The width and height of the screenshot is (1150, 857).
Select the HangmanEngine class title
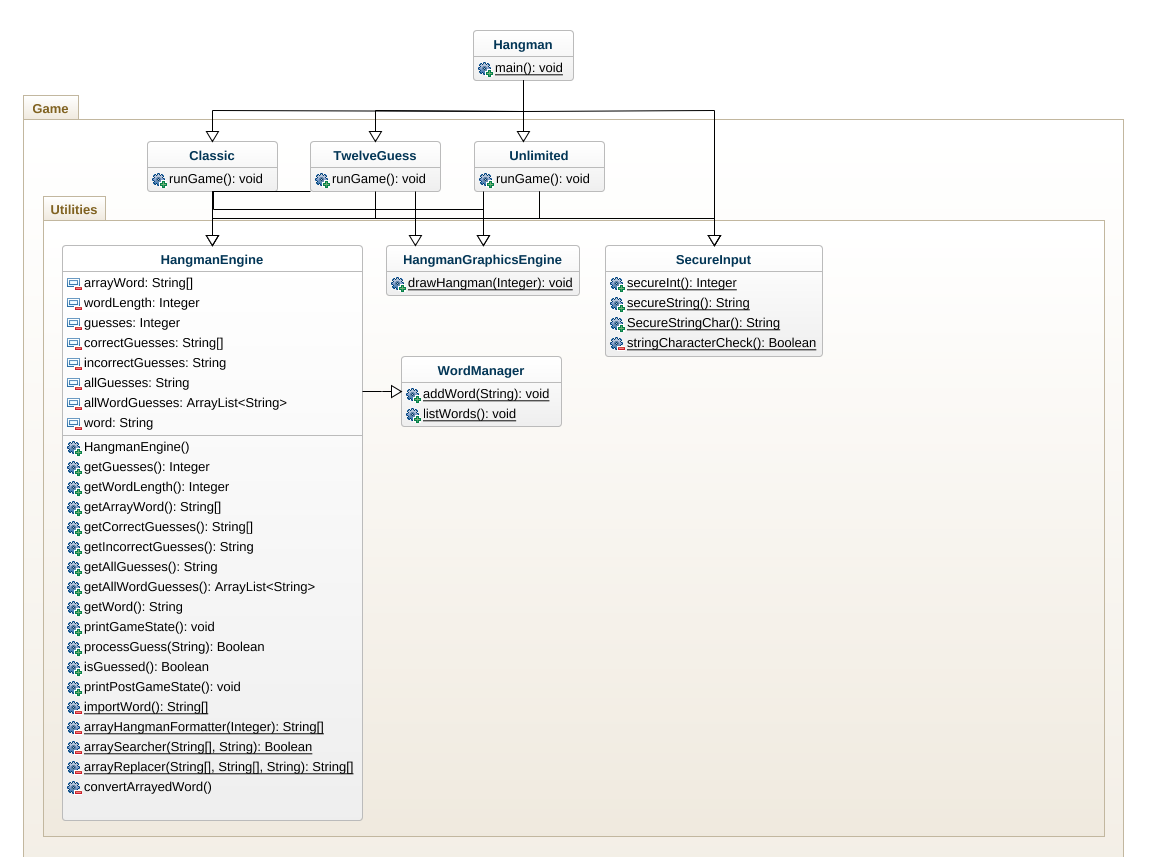click(x=212, y=260)
